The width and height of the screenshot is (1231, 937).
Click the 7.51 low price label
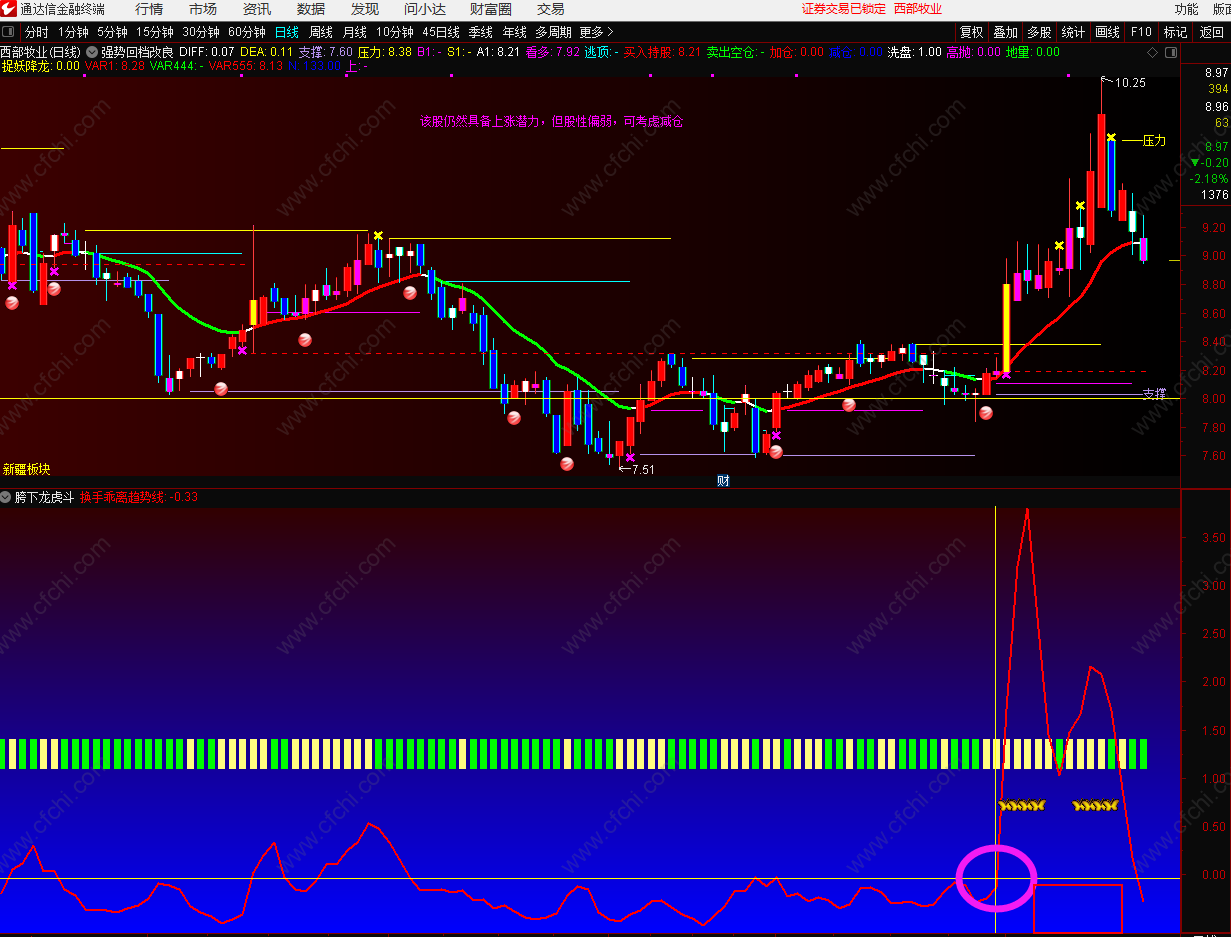pyautogui.click(x=641, y=469)
